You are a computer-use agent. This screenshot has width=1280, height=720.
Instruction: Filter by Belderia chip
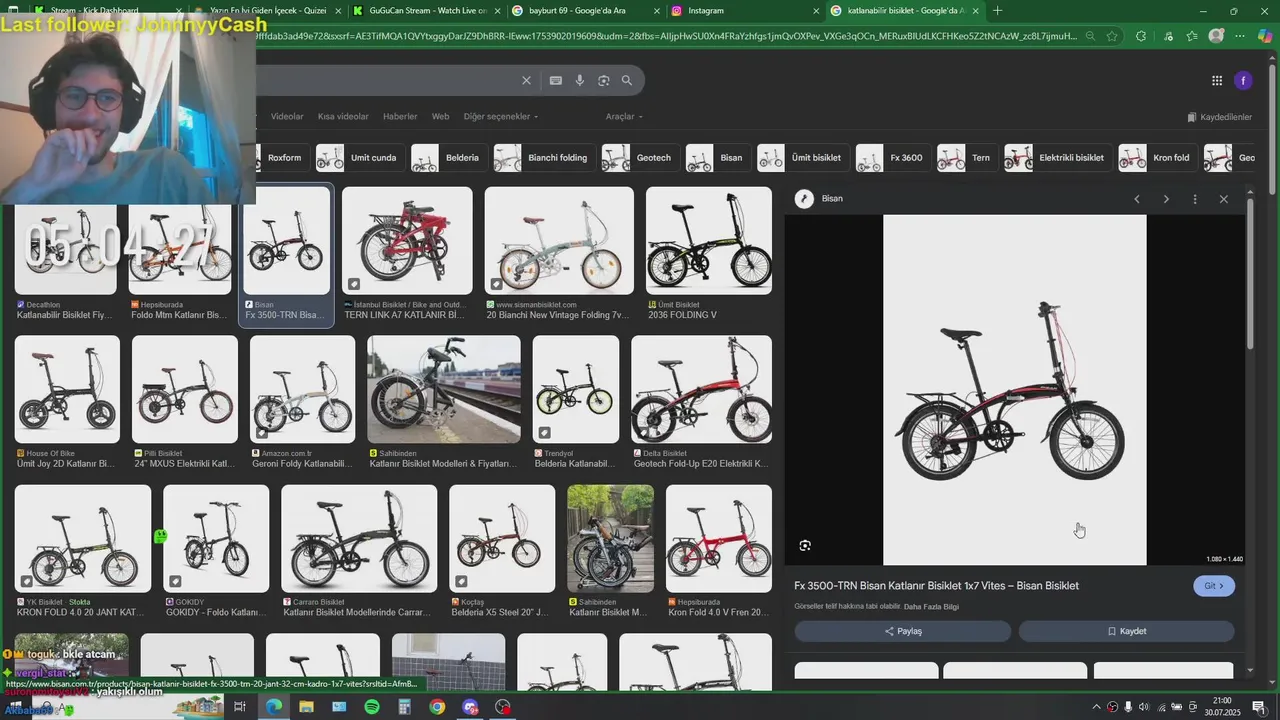(x=448, y=158)
